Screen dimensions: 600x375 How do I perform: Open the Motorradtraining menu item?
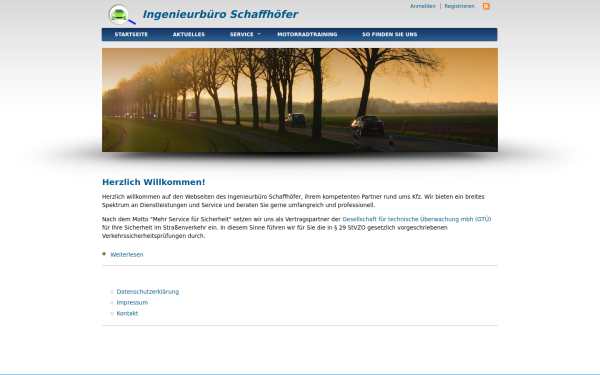[307, 34]
